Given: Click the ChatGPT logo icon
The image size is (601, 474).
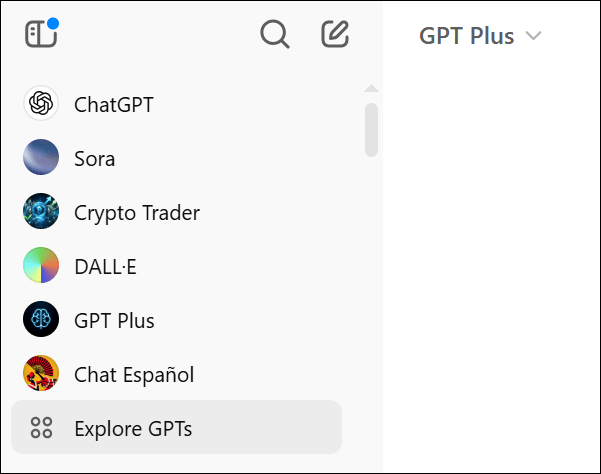Looking at the screenshot, I should (x=41, y=104).
